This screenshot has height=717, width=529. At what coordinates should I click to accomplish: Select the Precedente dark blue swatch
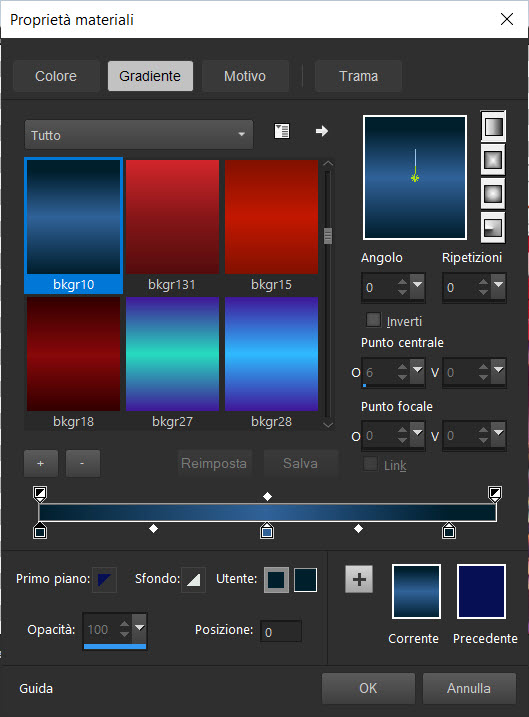click(x=481, y=591)
